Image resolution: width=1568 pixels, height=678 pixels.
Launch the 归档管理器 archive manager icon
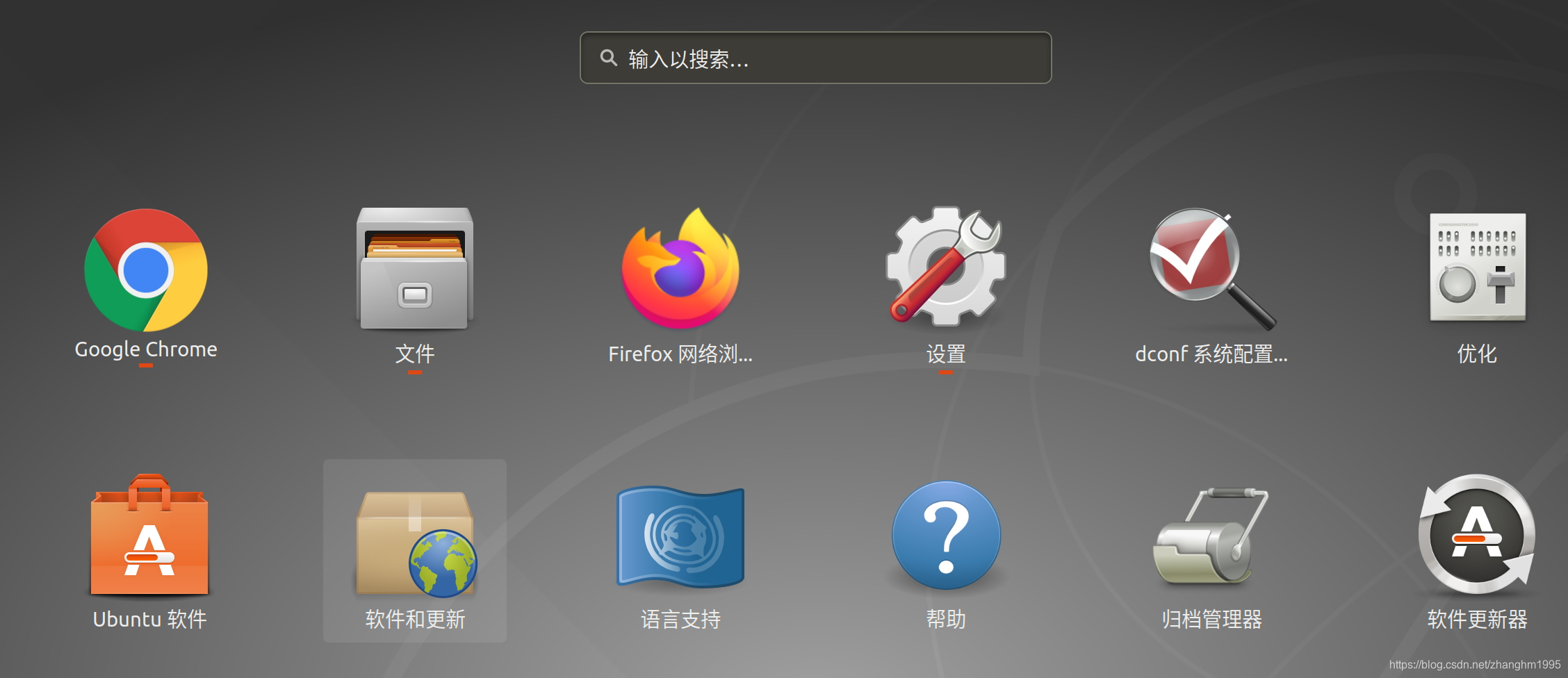point(1211,536)
